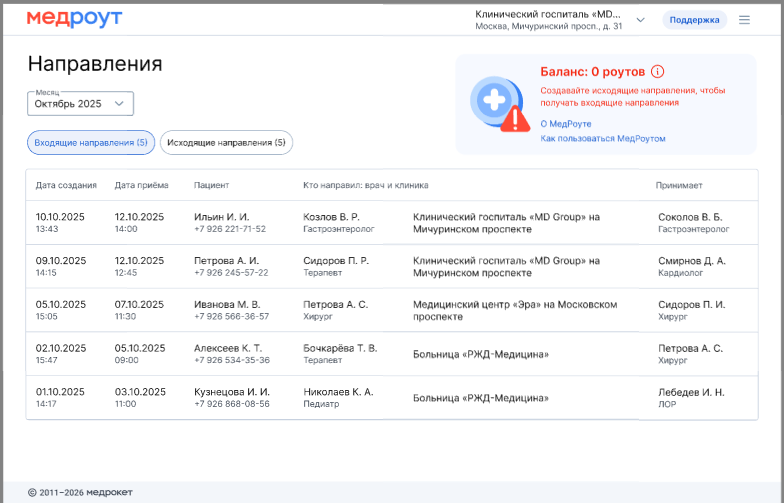Click the Дата создания column header
The image size is (784, 503).
tap(66, 185)
